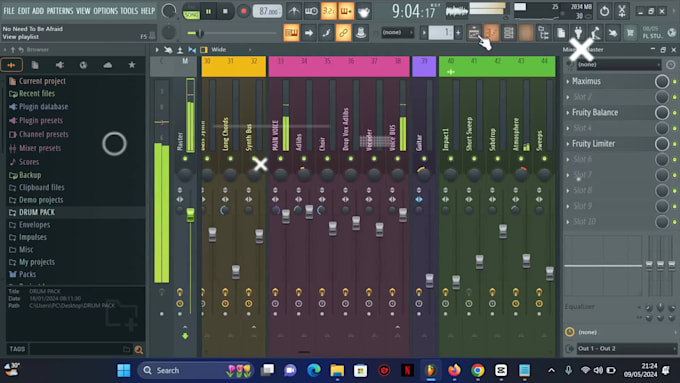Viewport: 680px width, 383px height.
Task: Click the Guitar track volume fader
Action: (429, 280)
